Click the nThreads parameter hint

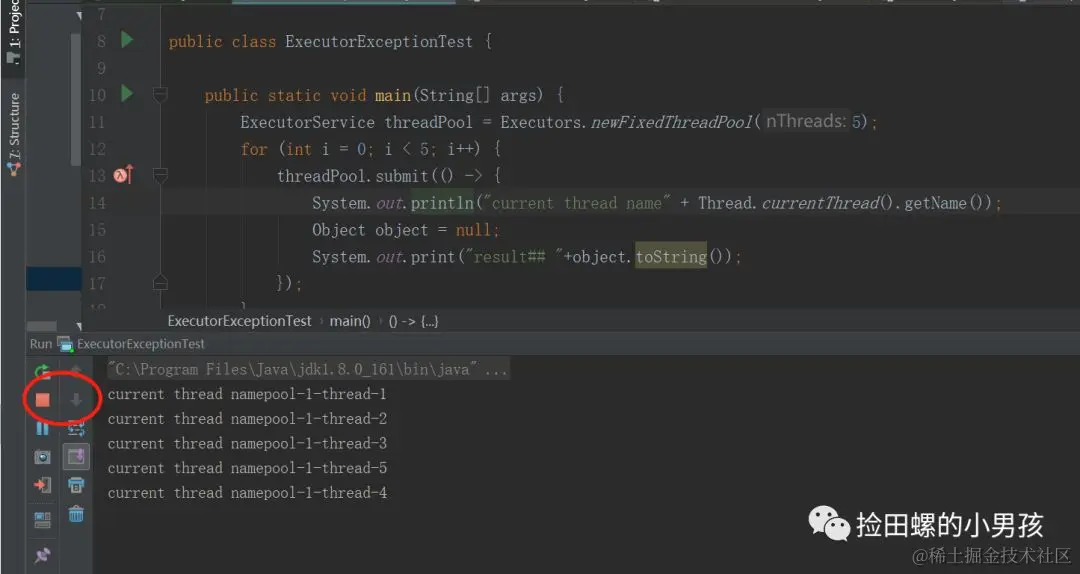point(806,121)
